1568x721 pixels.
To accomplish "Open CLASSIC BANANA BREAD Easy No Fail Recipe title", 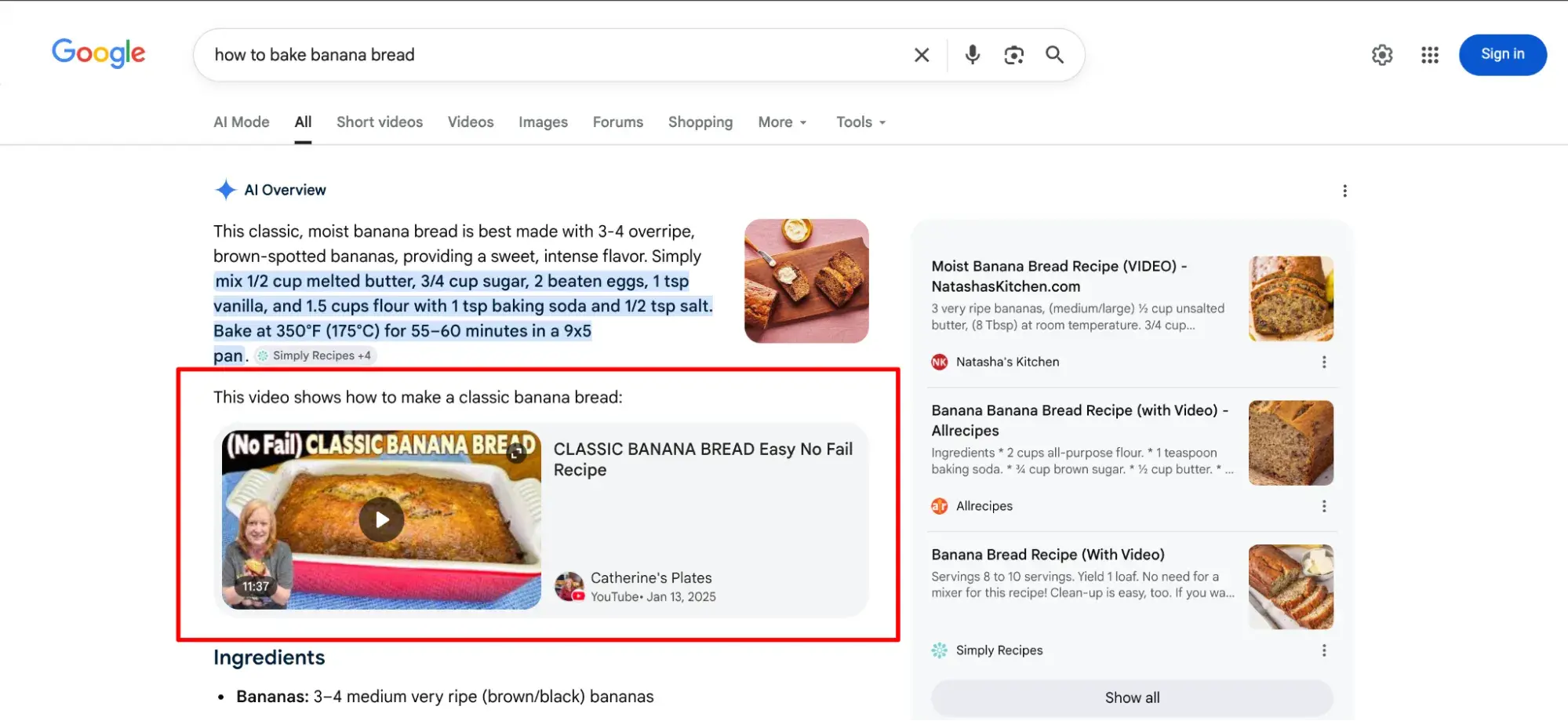I will click(x=703, y=459).
